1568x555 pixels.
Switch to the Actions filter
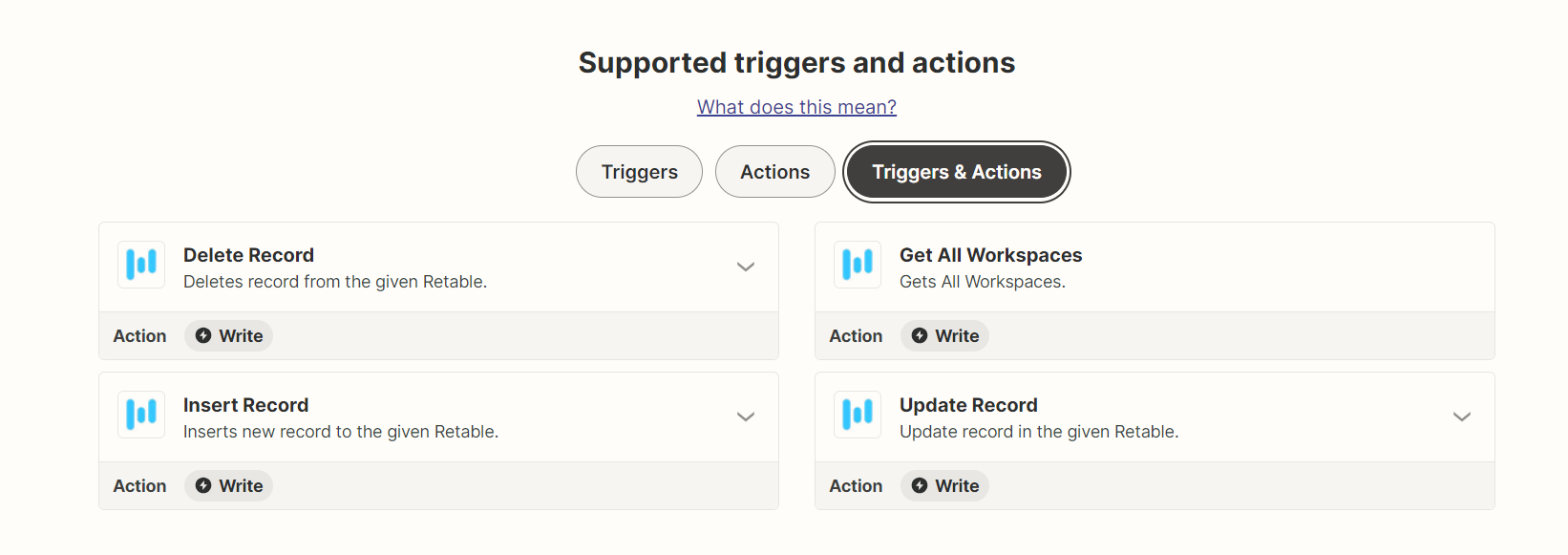click(774, 171)
